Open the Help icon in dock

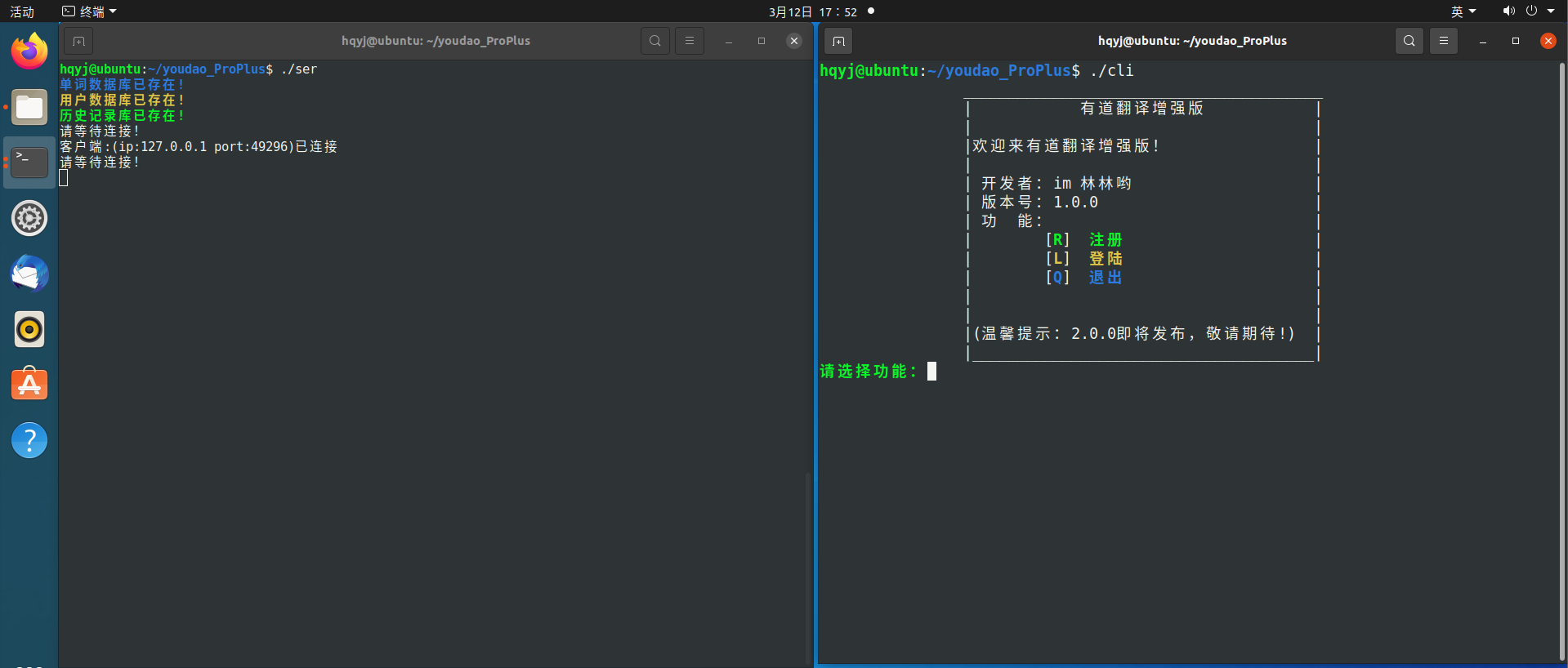click(29, 440)
